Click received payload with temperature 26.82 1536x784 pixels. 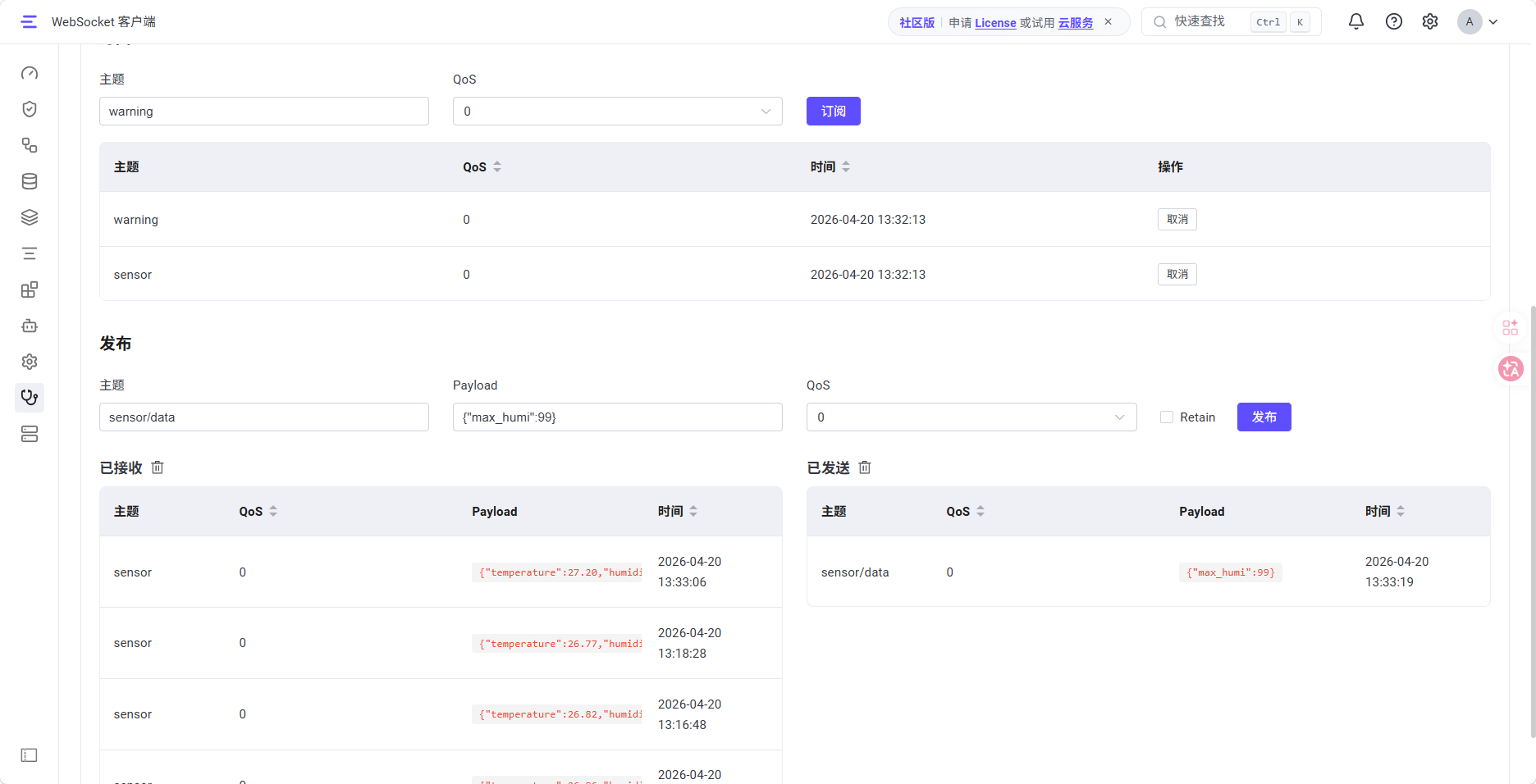(558, 714)
